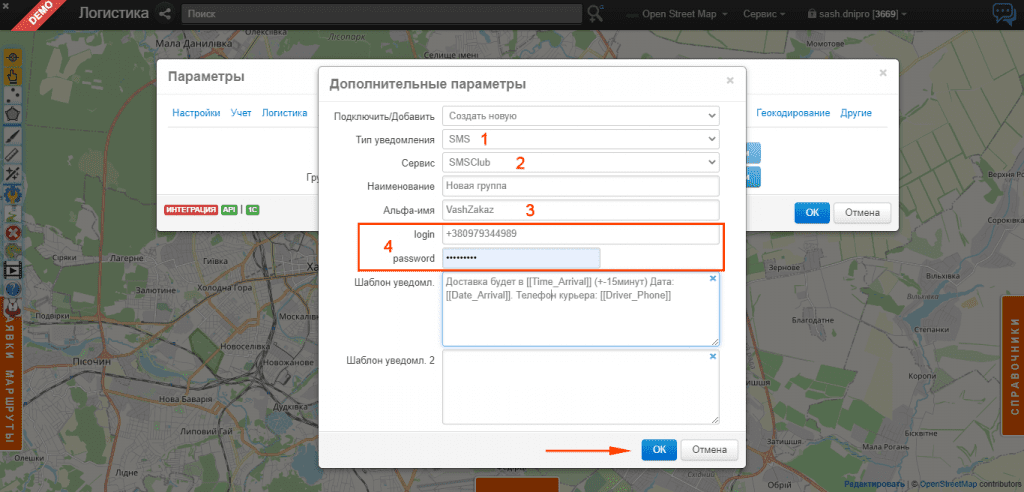Open the sash.dnipro user account dropdown
Screen dimensions: 1024x492
[858, 14]
